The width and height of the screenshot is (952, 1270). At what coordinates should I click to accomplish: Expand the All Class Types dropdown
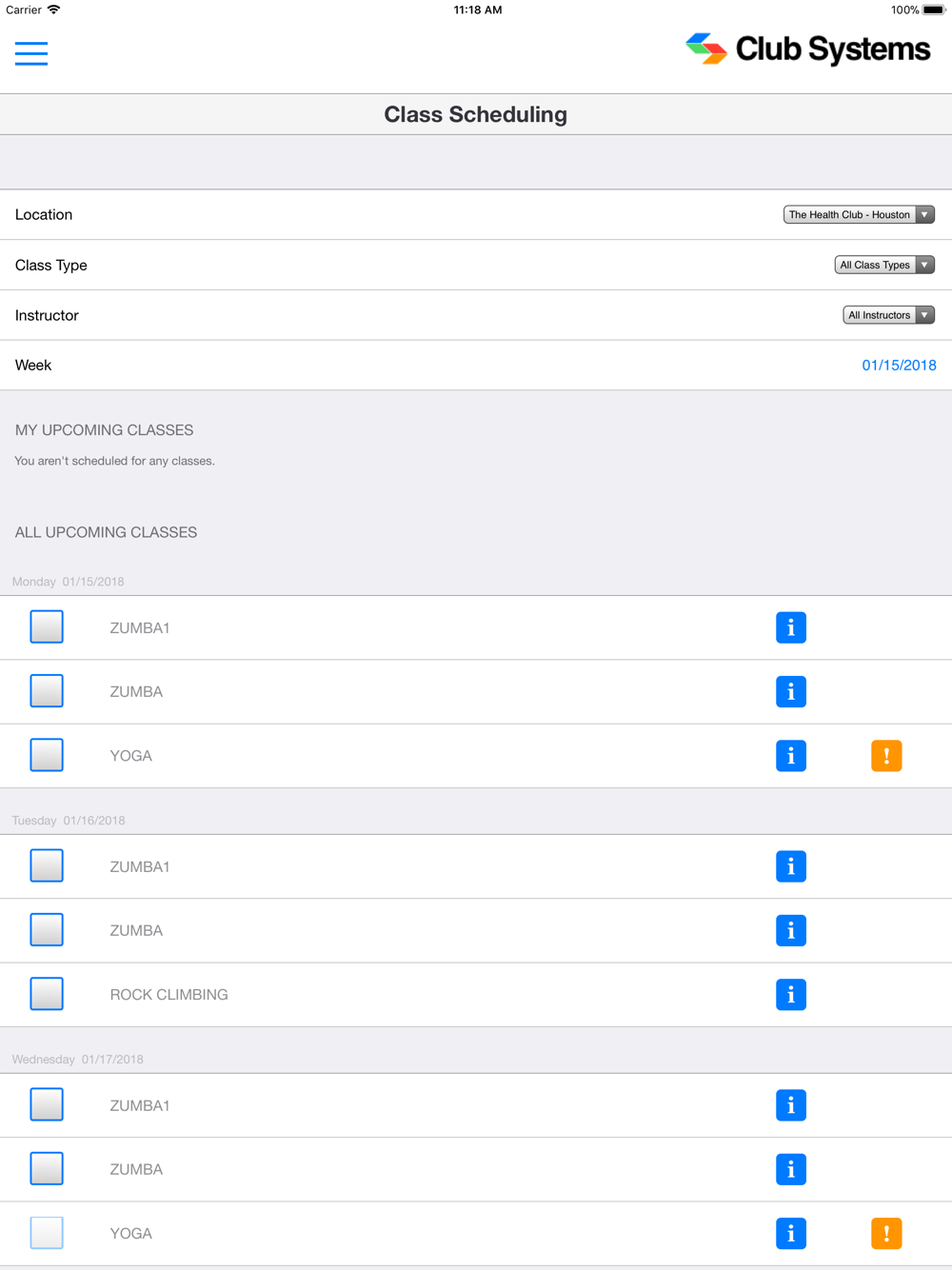pyautogui.click(x=883, y=266)
